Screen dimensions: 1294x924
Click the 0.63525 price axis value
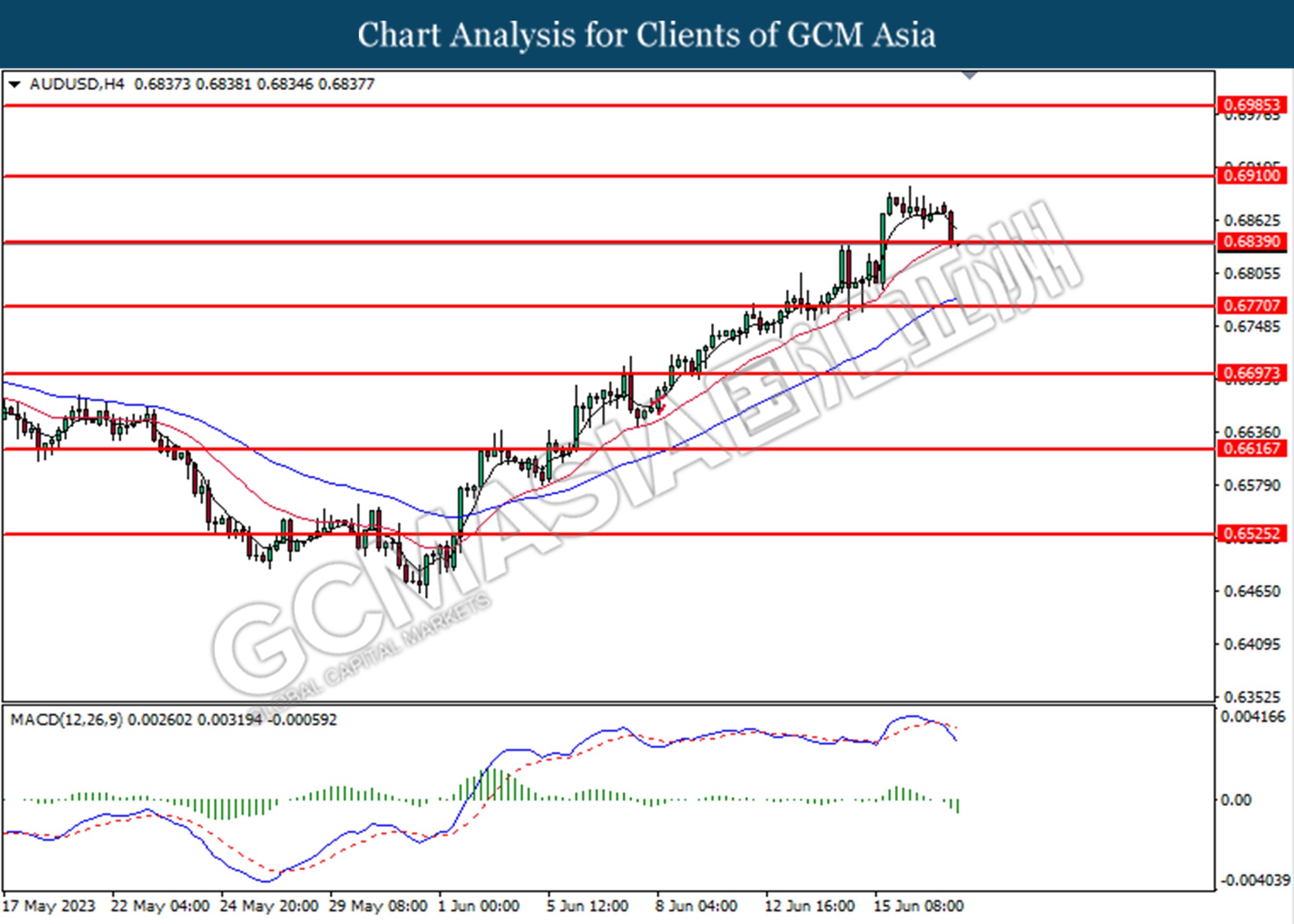tap(1252, 698)
